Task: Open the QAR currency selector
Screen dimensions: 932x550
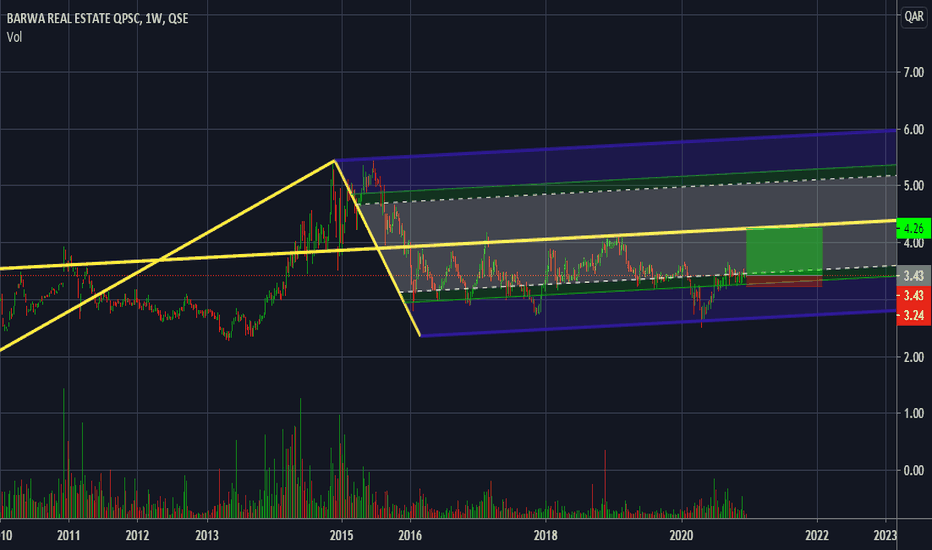Action: (x=914, y=16)
